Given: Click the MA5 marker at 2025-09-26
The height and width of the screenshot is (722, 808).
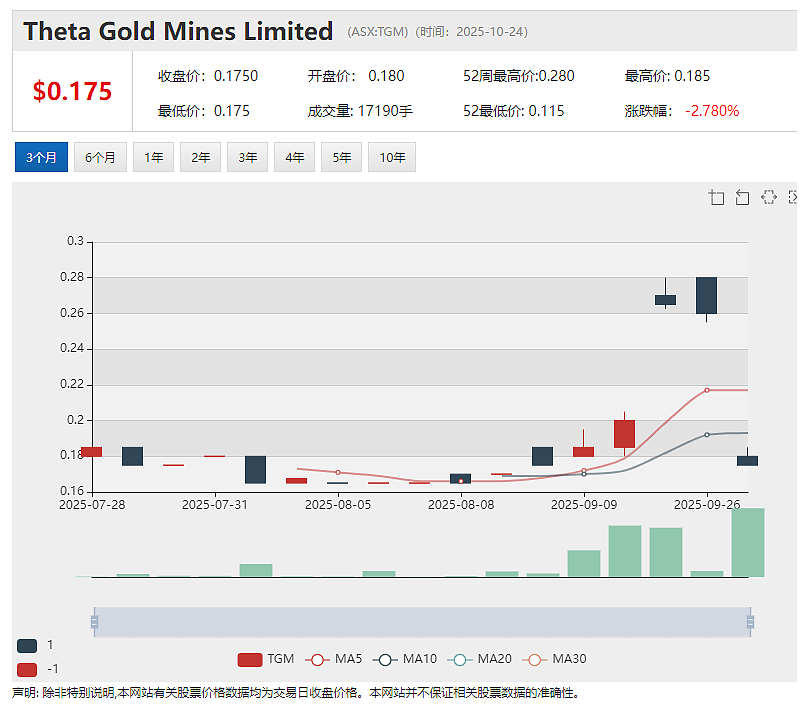Looking at the screenshot, I should 707,390.
